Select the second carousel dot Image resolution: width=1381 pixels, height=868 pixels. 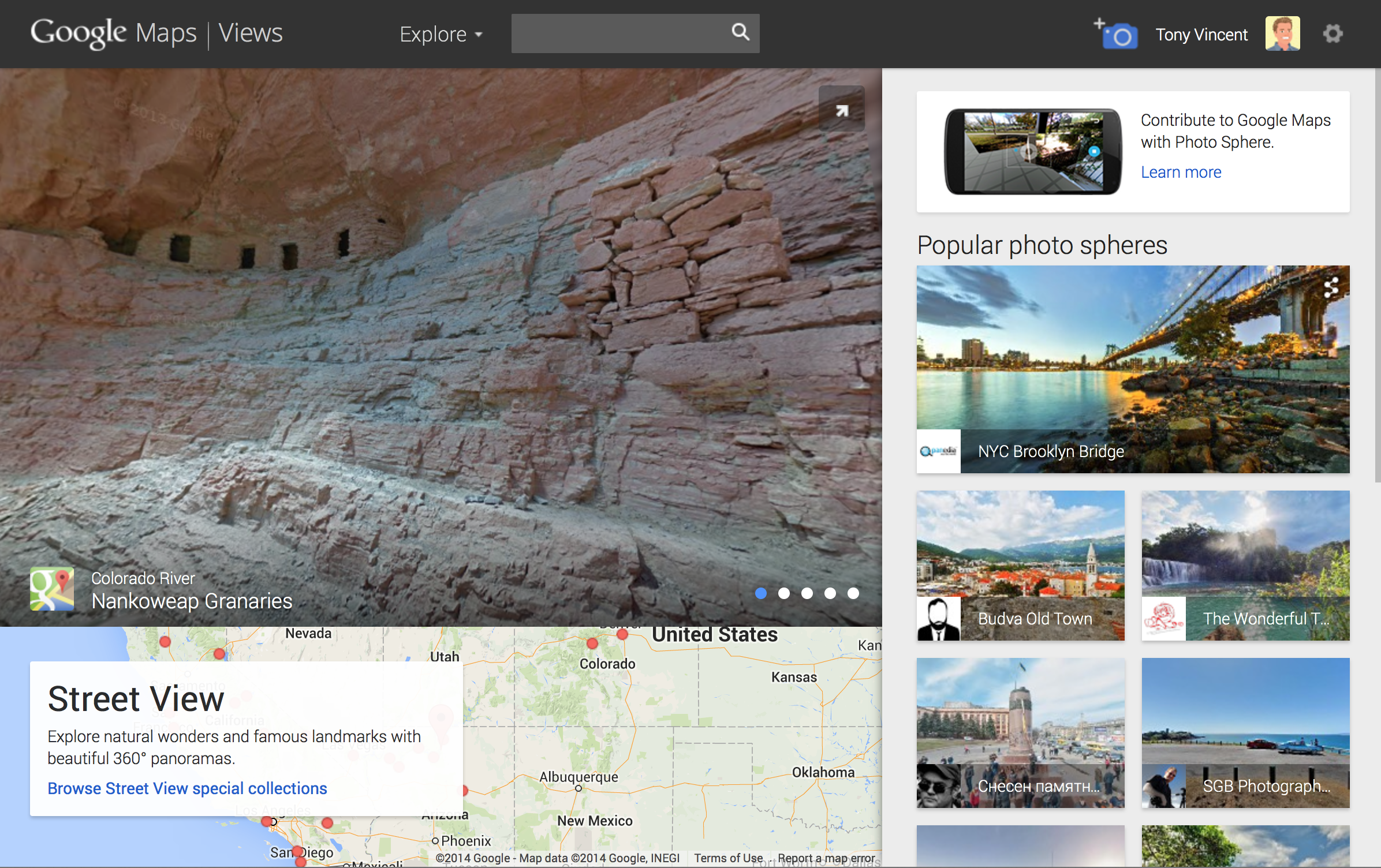click(x=784, y=593)
